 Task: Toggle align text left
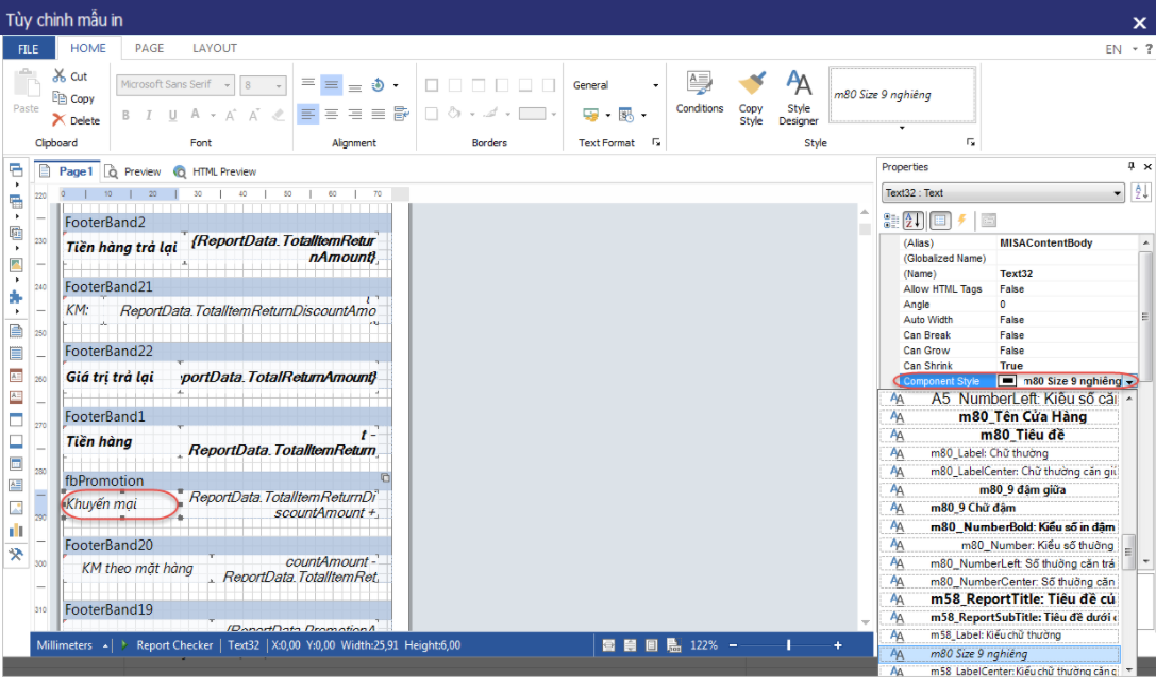coord(307,114)
